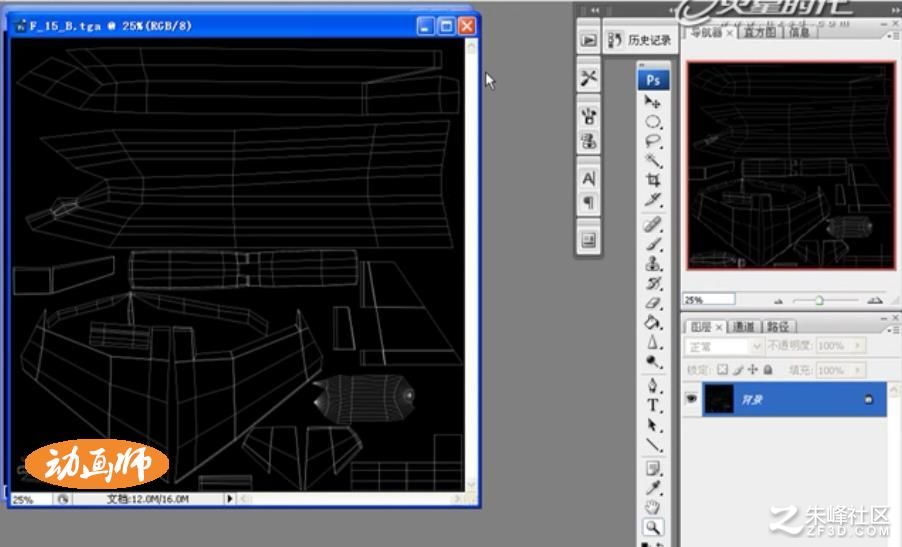The height and width of the screenshot is (547, 902).
Task: Open the Brushes panel icon
Action: tap(588, 116)
